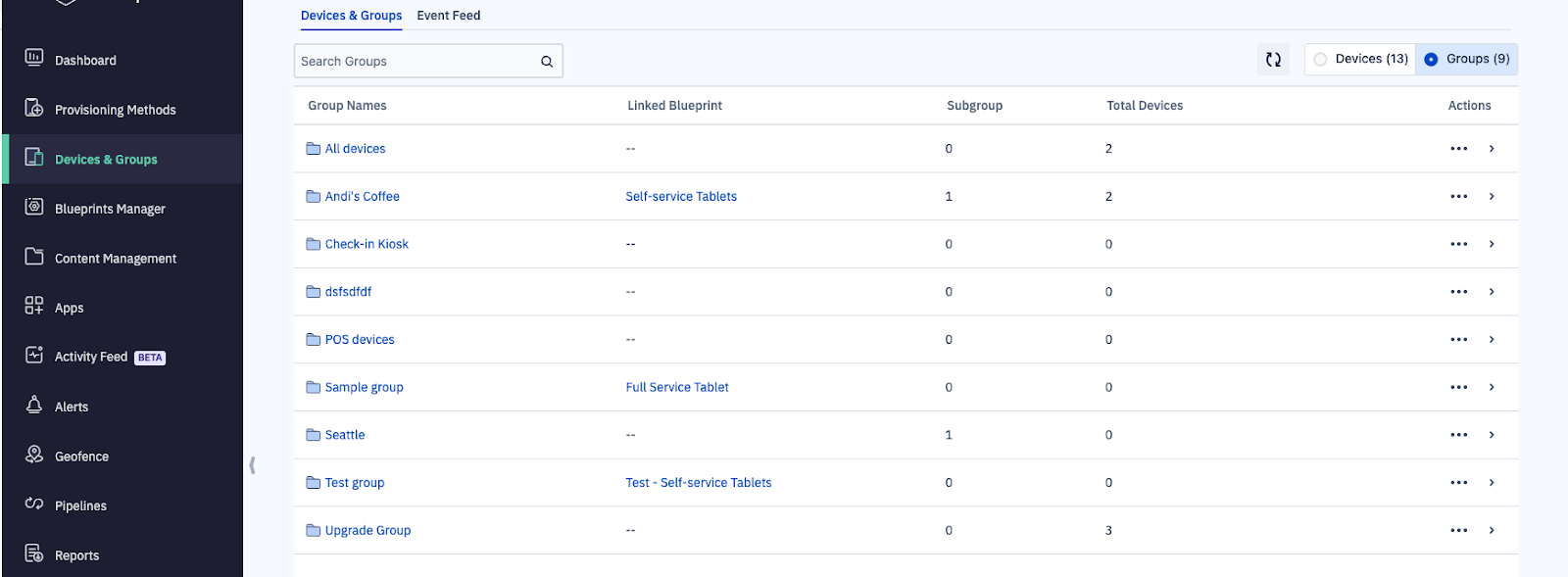Expand the Upgrade Group row chevron
Viewport: 1568px width, 577px height.
coord(1492,530)
